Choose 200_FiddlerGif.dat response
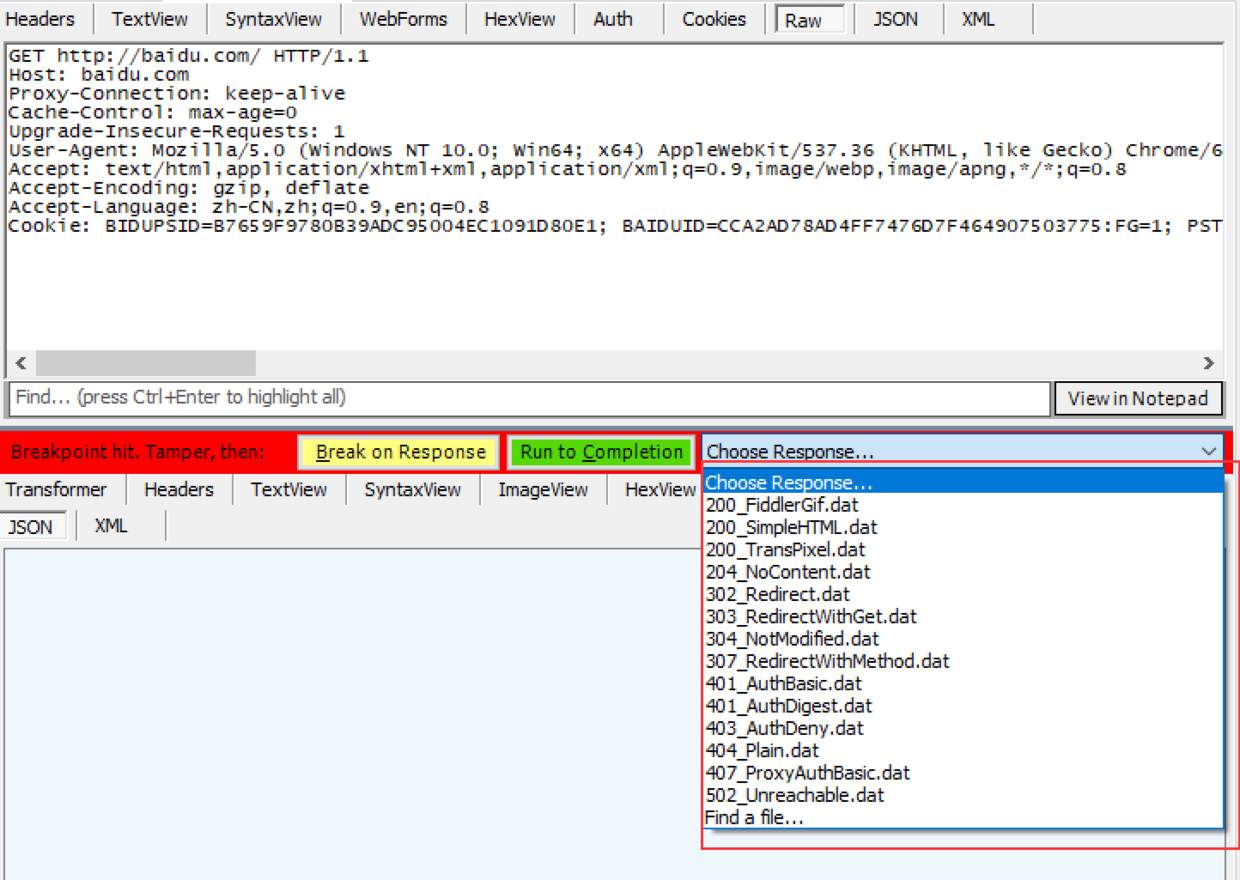 [x=781, y=505]
